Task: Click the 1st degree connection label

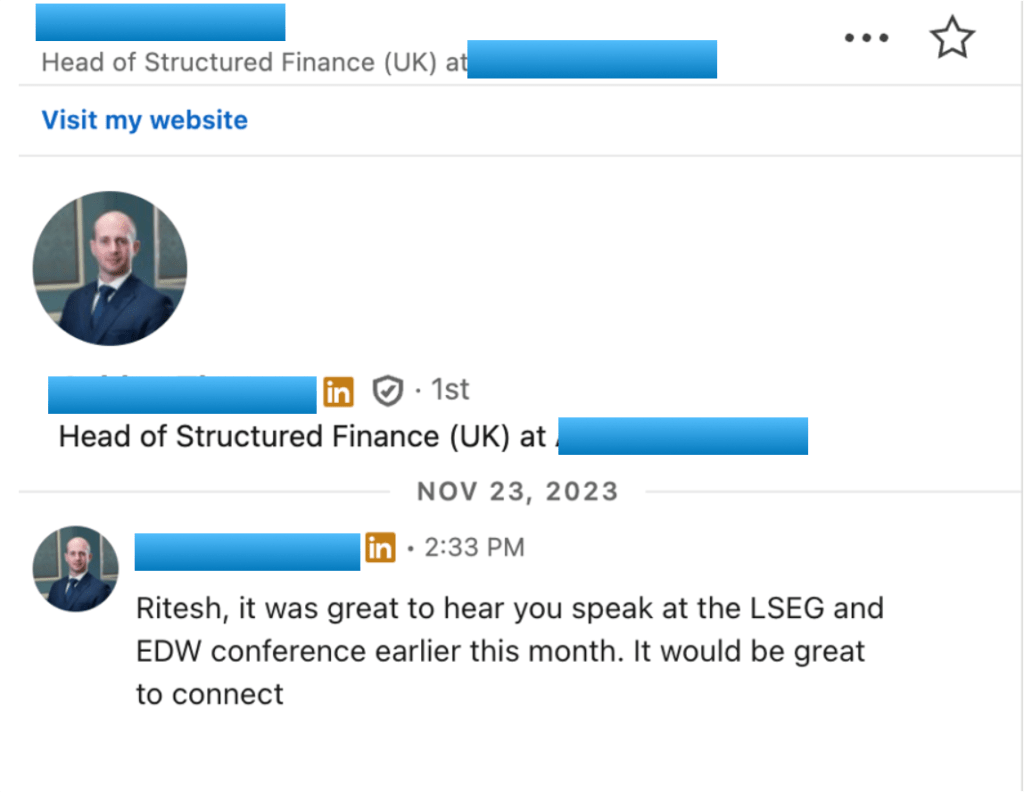Action: tap(450, 390)
